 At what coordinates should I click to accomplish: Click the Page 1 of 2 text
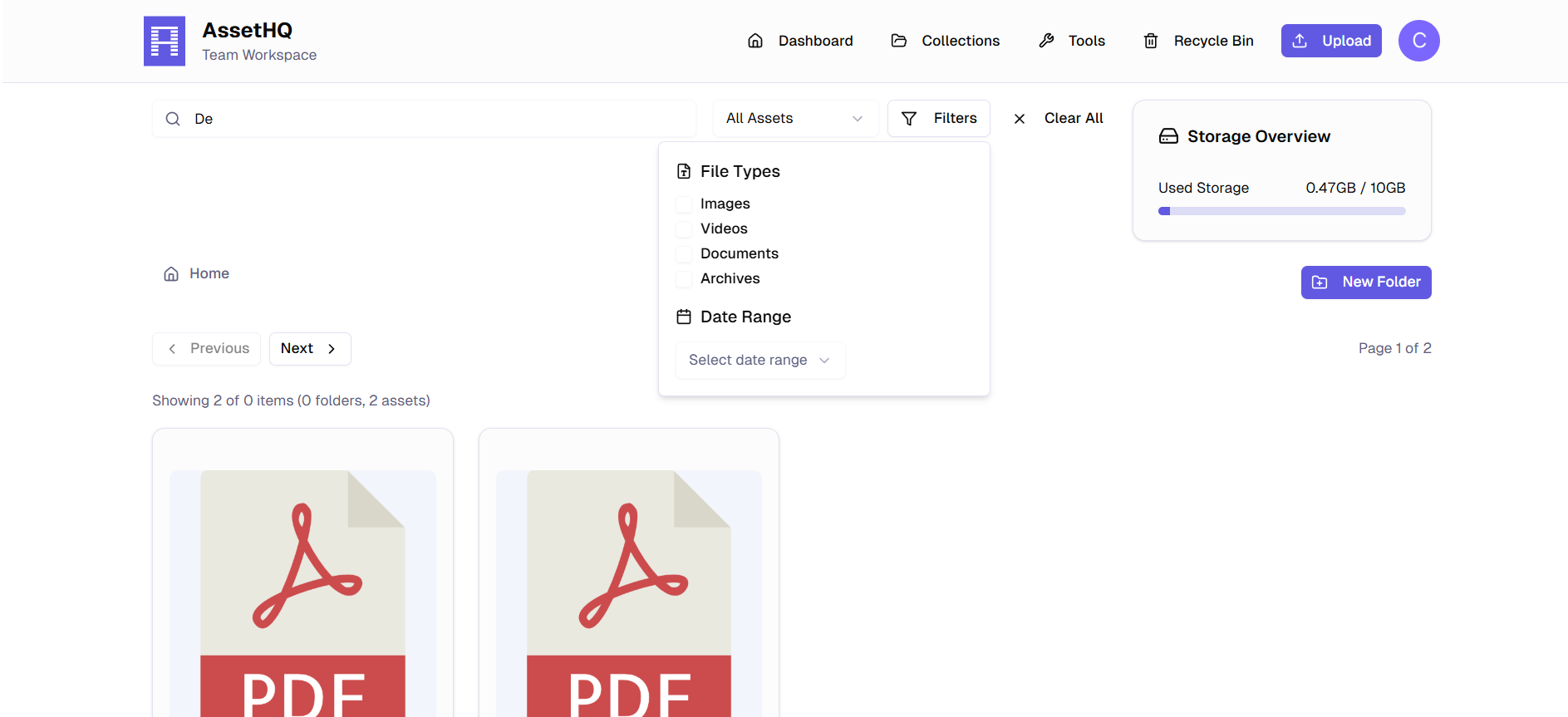pos(1394,348)
